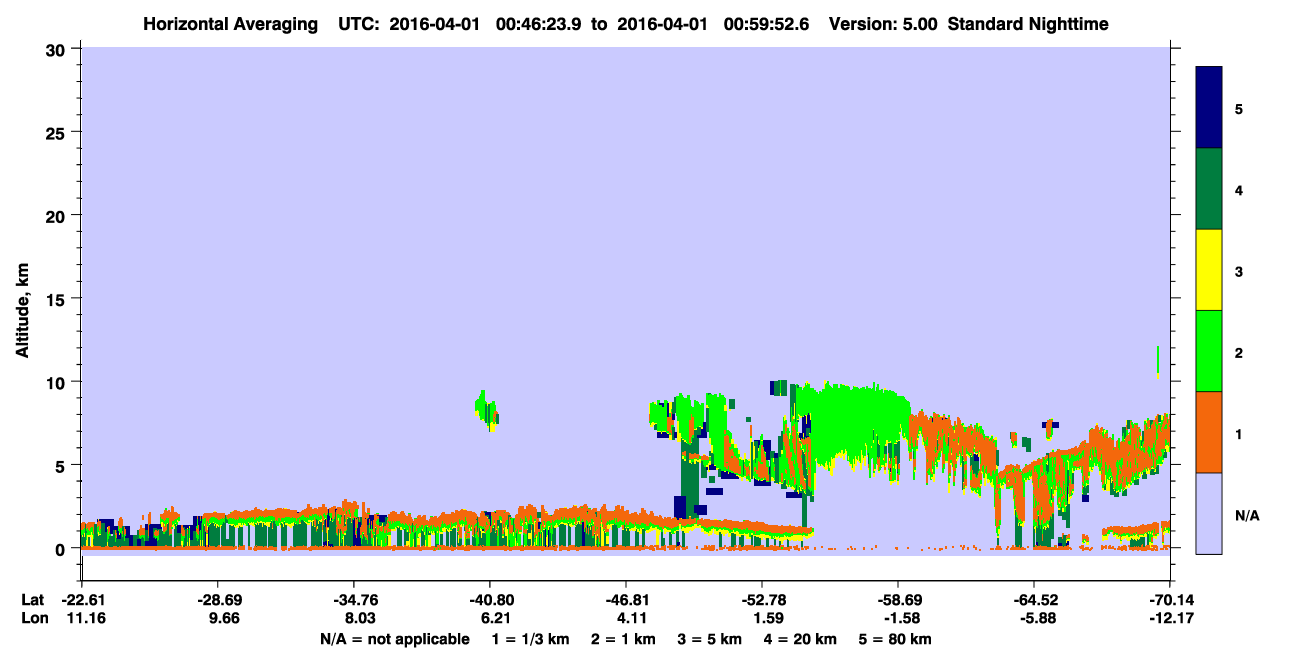This screenshot has height=667, width=1300.
Task: Click the small isolated green cloud near 8 km
Action: point(486,410)
